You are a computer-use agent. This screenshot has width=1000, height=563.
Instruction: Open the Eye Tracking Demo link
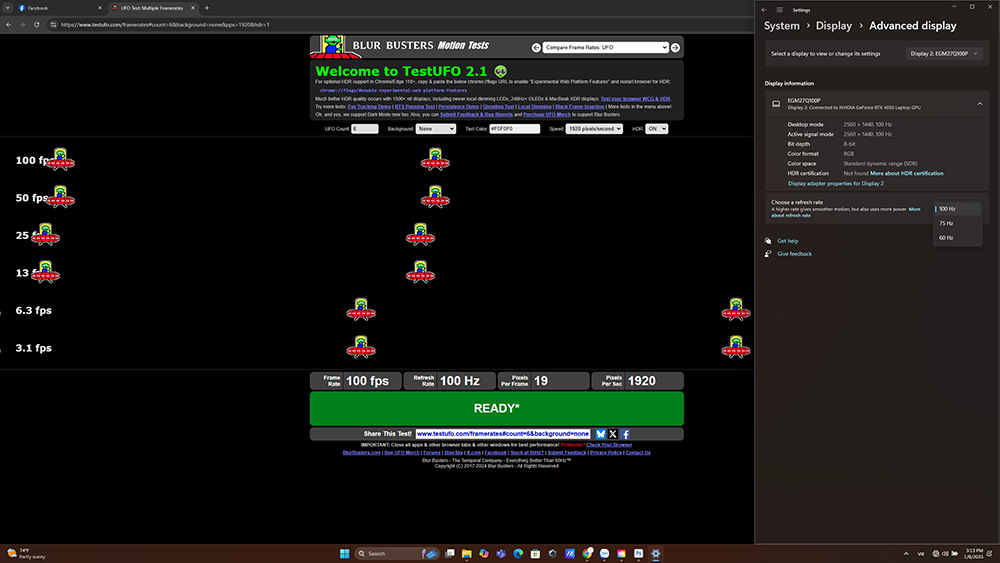369,106
